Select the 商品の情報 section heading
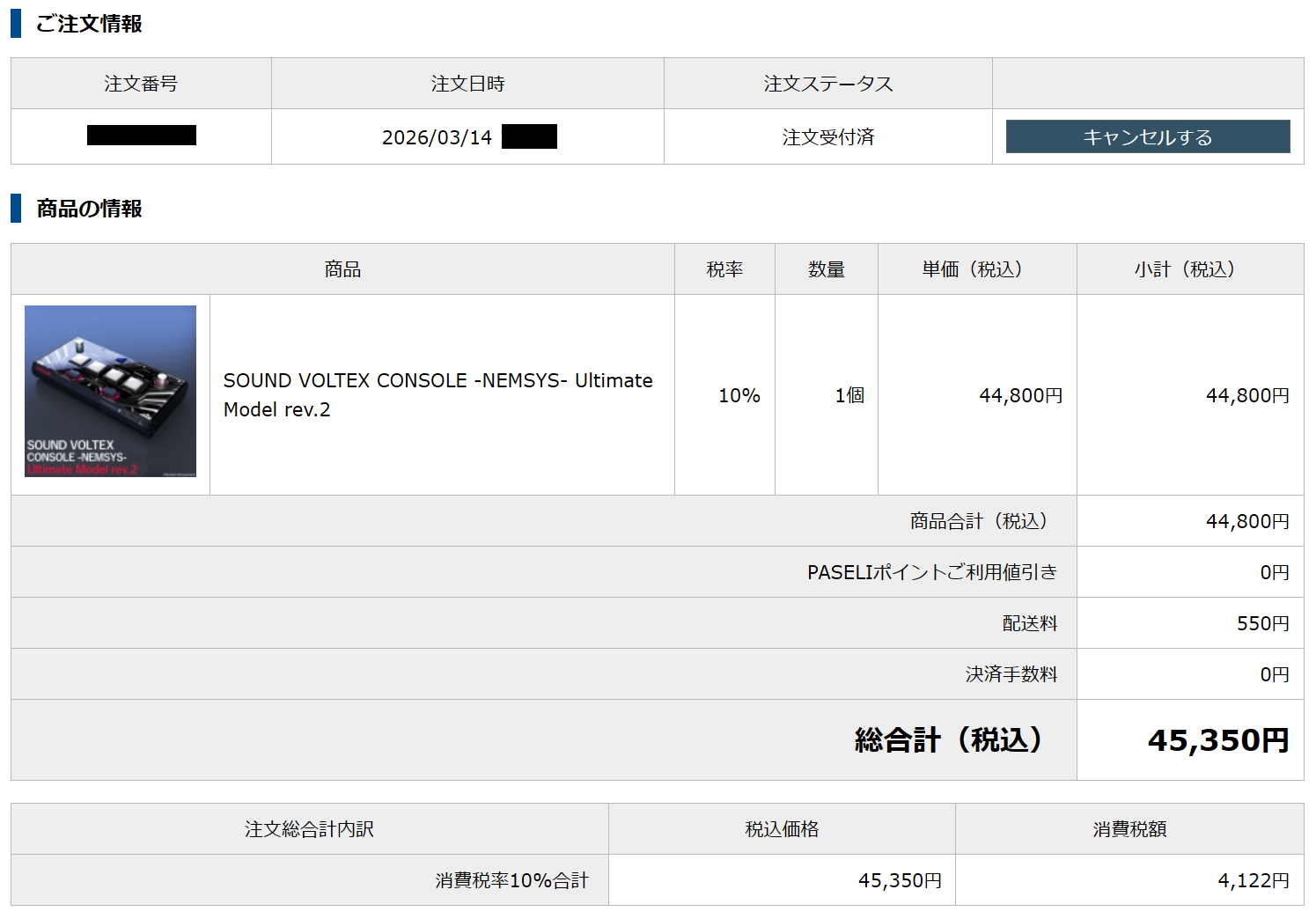This screenshot has height=919, width=1316. 88,209
